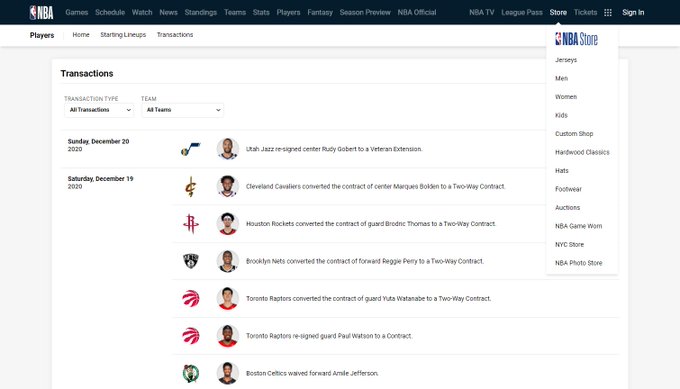Select Women in the Store menu
Viewport: 680px width, 389px height.
(x=566, y=97)
